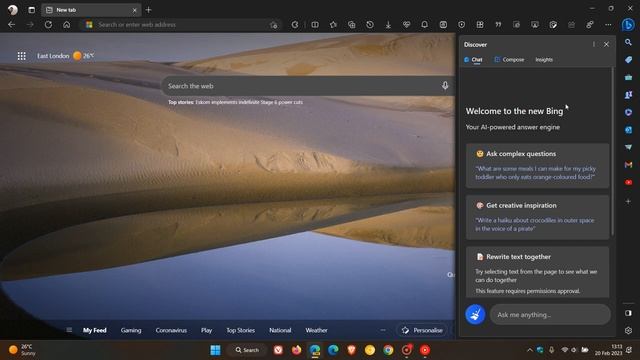
Task: Click the Ask me anything input
Action: (x=550, y=315)
